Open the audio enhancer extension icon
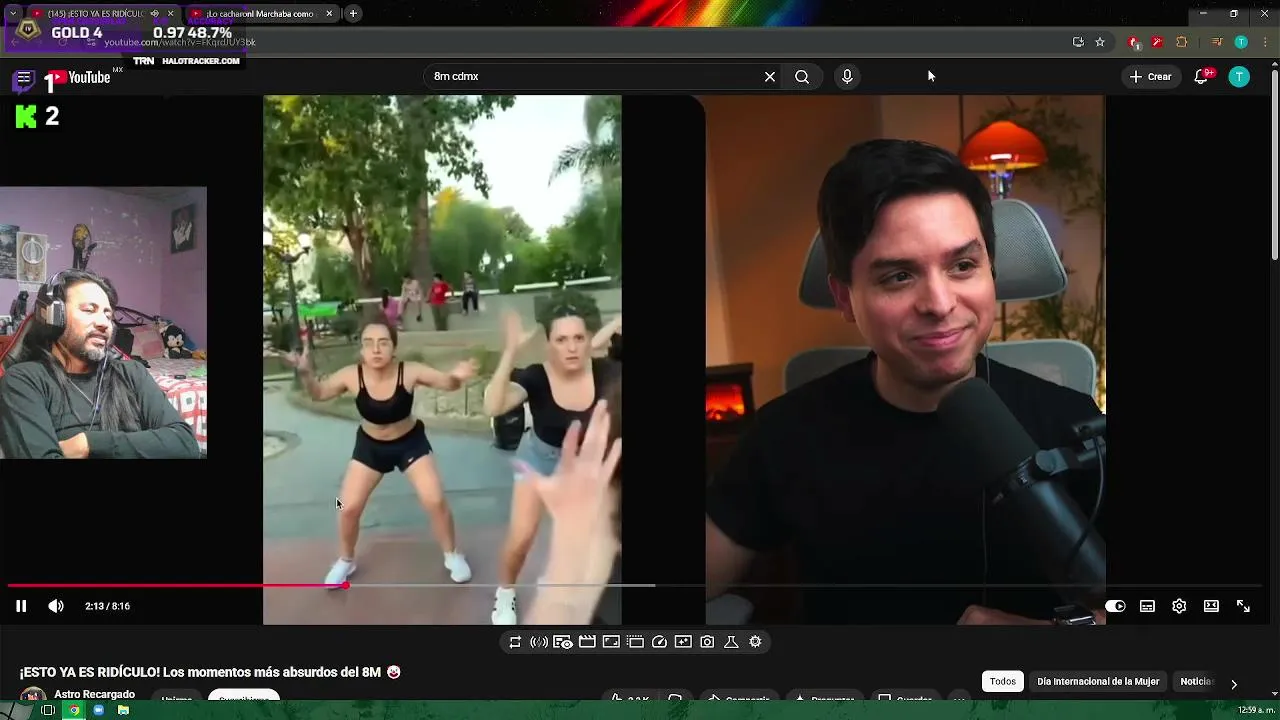Screen dimensions: 1280x720 pos(539,642)
